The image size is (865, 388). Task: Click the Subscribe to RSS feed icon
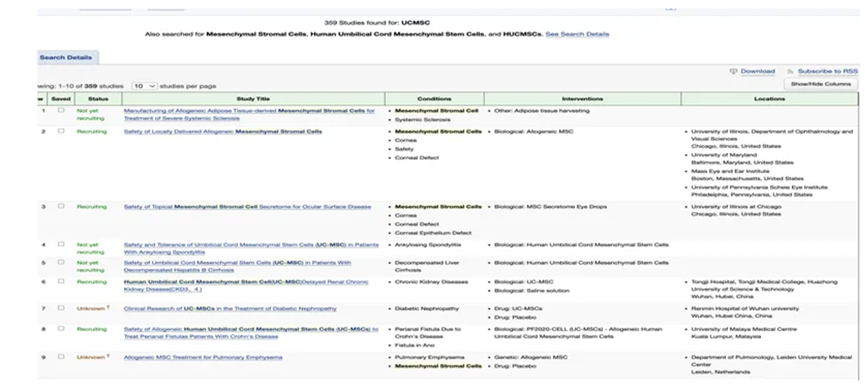point(791,72)
